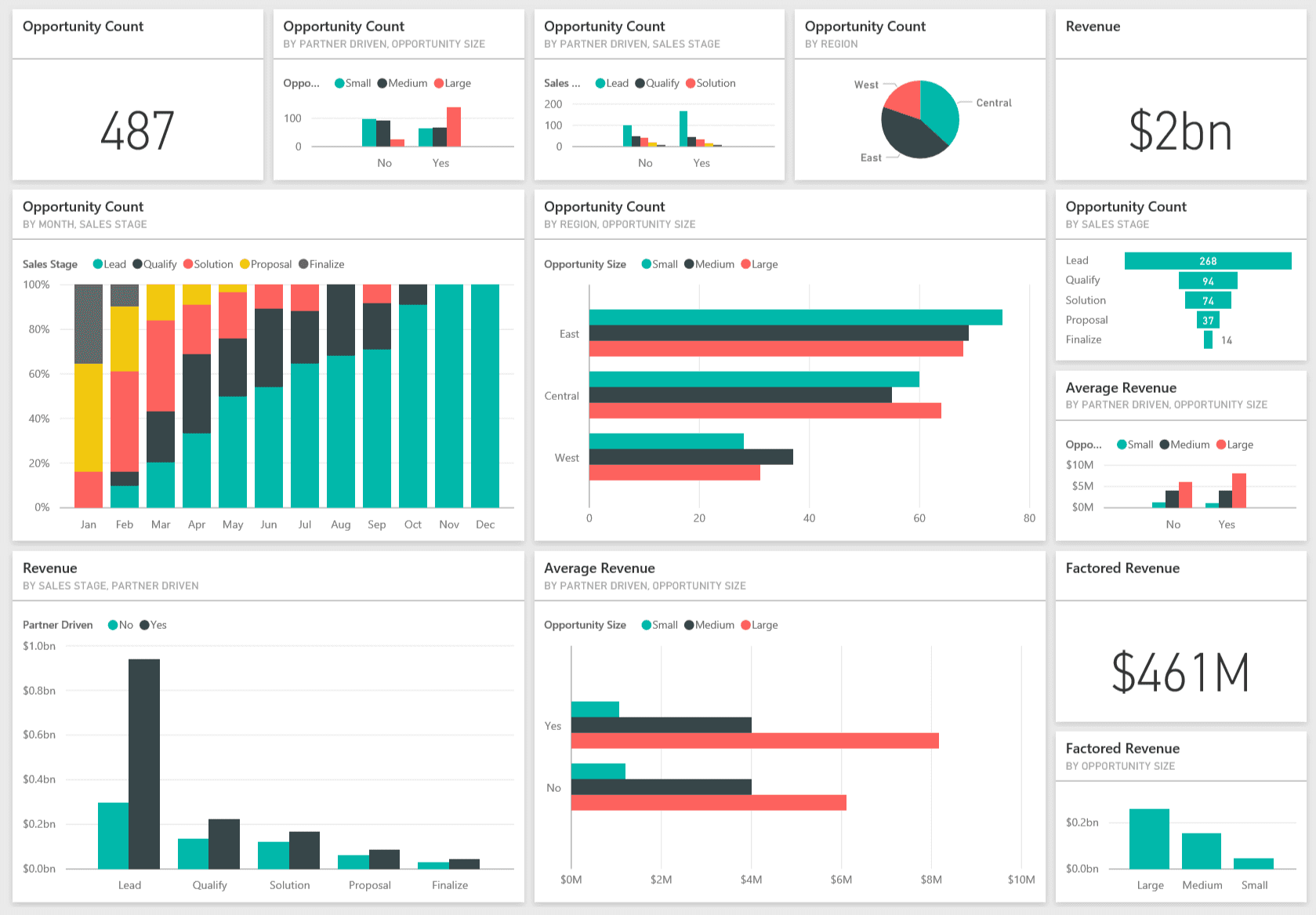Click the 487 Opportunity Count KPI card
This screenshot has height=915, width=1316.
pos(138,128)
